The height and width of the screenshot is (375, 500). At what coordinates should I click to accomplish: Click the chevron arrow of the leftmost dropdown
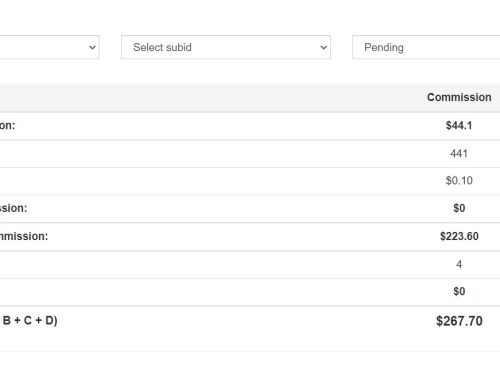coord(92,47)
